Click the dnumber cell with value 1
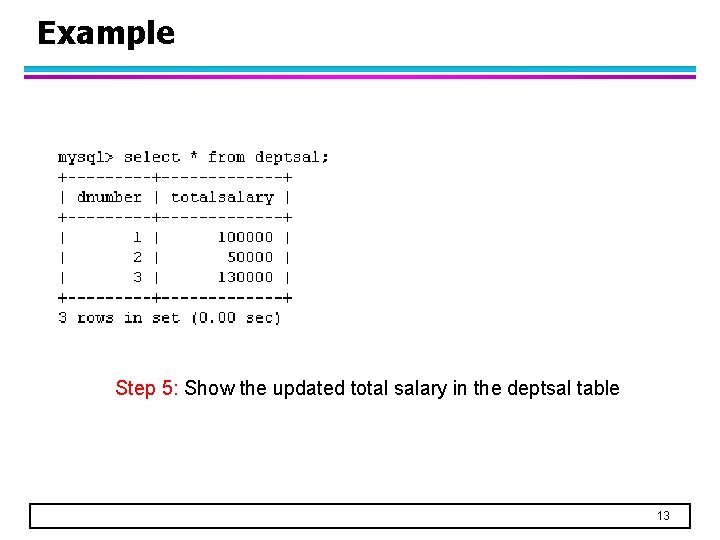The height and width of the screenshot is (540, 720). click(137, 237)
